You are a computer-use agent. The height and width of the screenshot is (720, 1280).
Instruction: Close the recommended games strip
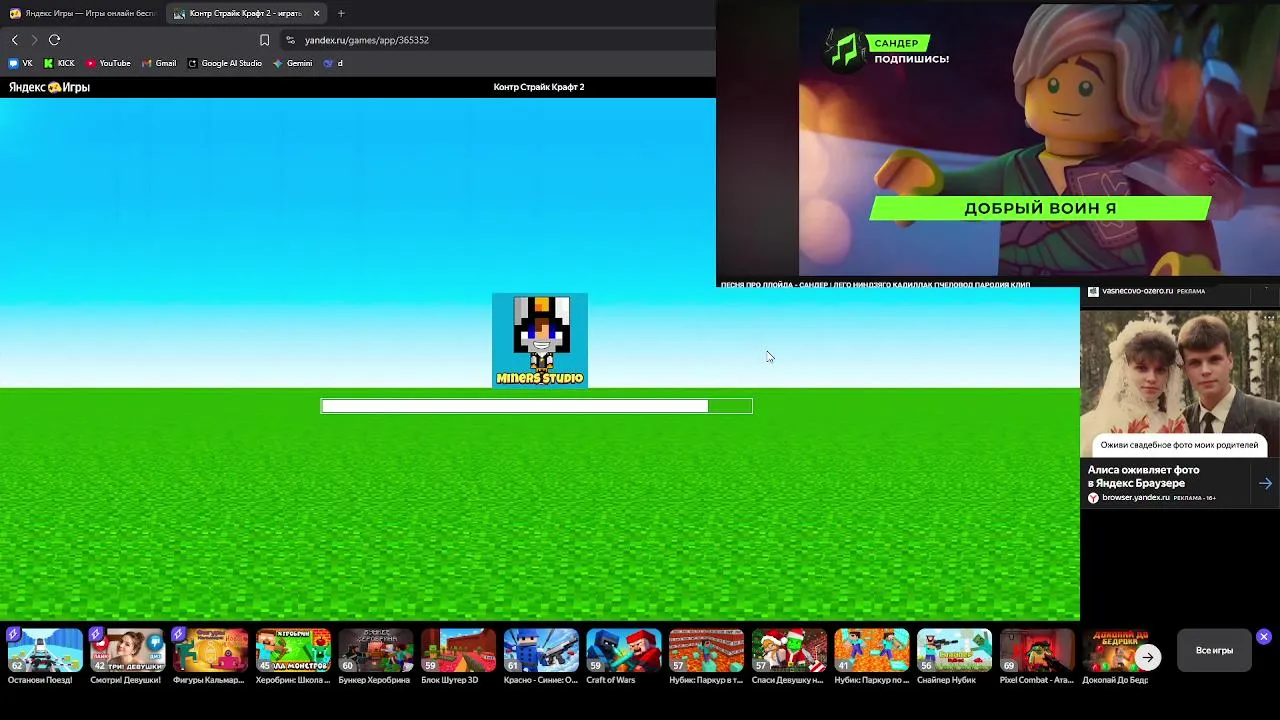tap(1264, 636)
